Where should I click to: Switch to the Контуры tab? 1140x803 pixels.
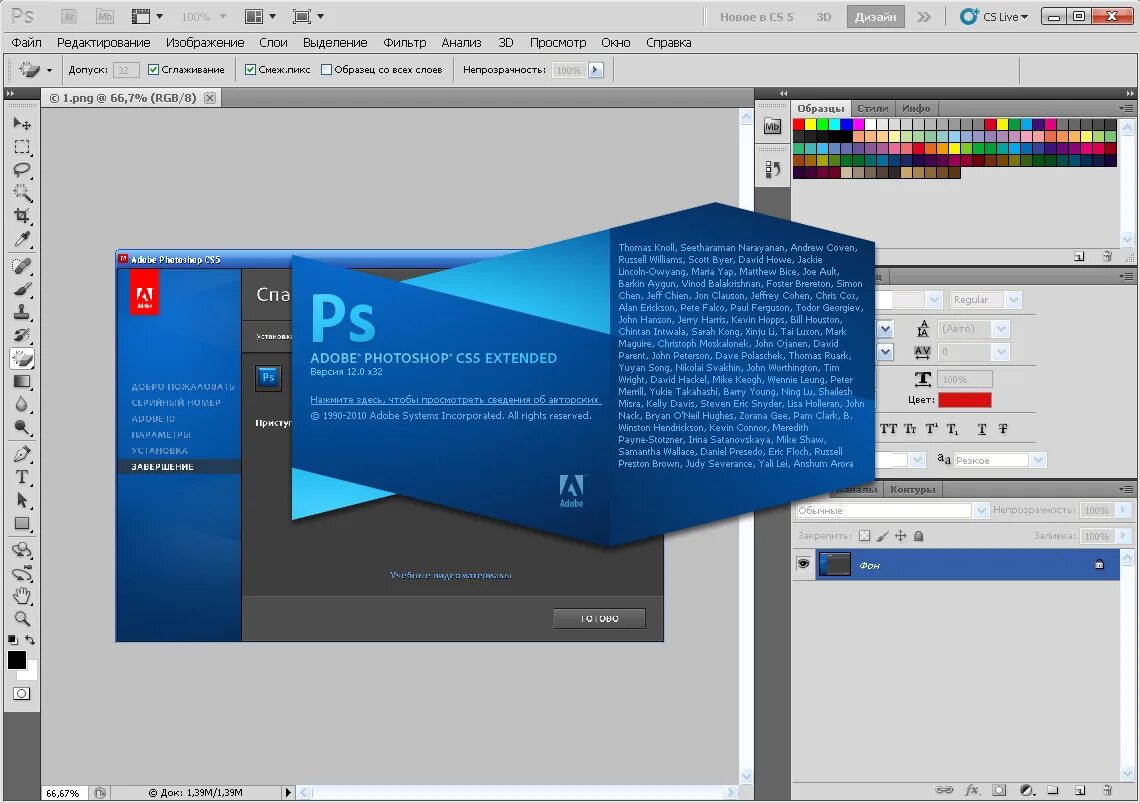pos(912,490)
